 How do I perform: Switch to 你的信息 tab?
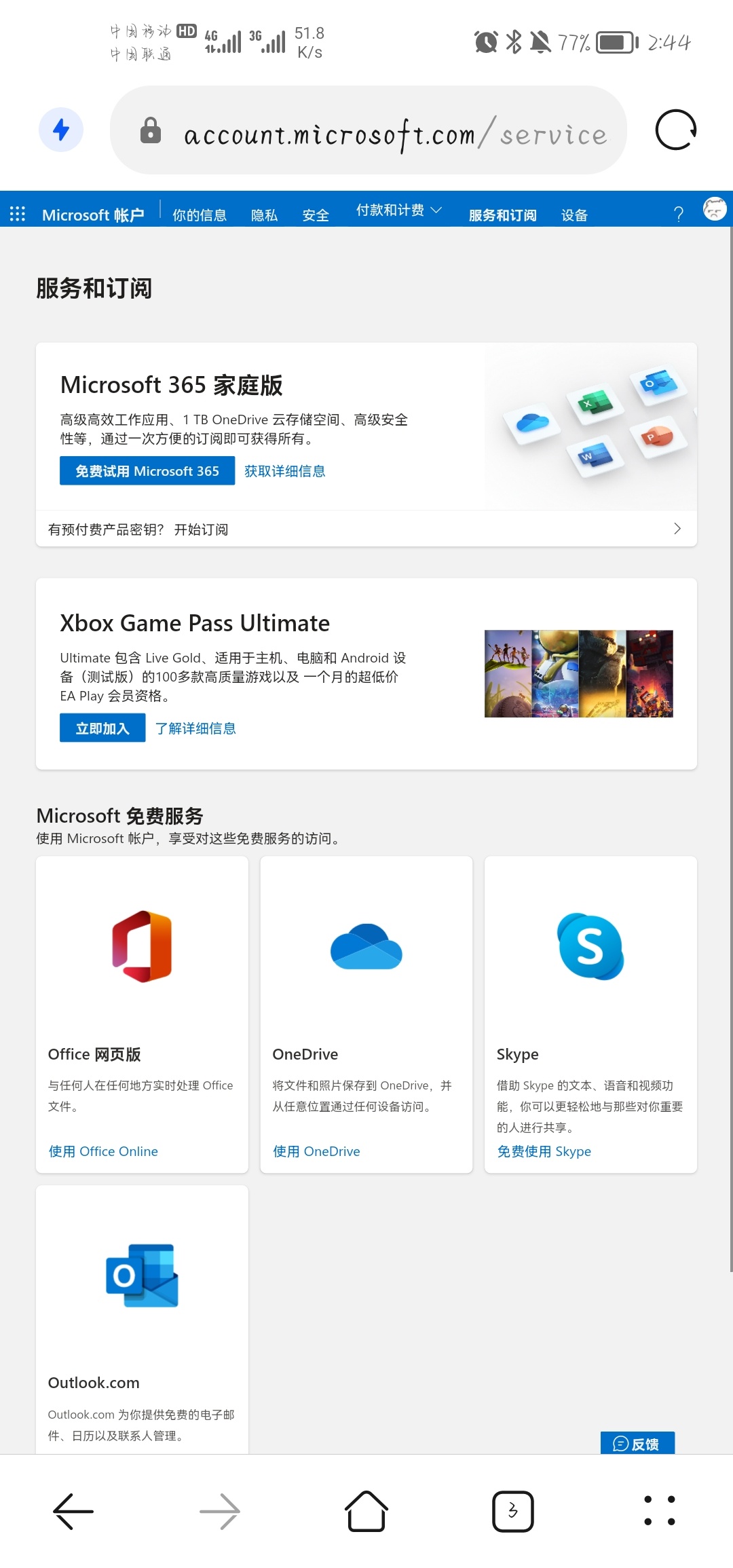[200, 215]
